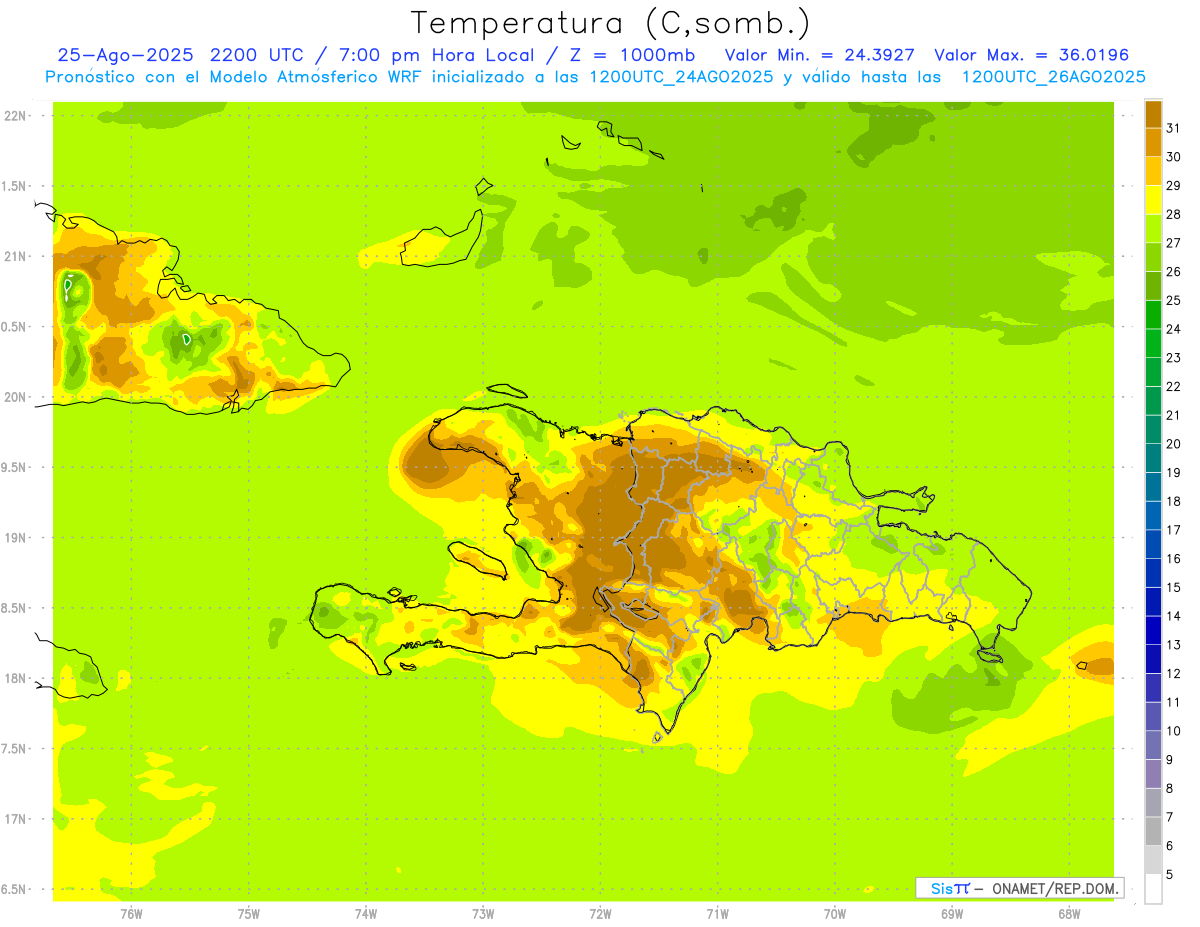Click the dark orange swatch above 31
This screenshot has width=1200, height=927.
1153,114
